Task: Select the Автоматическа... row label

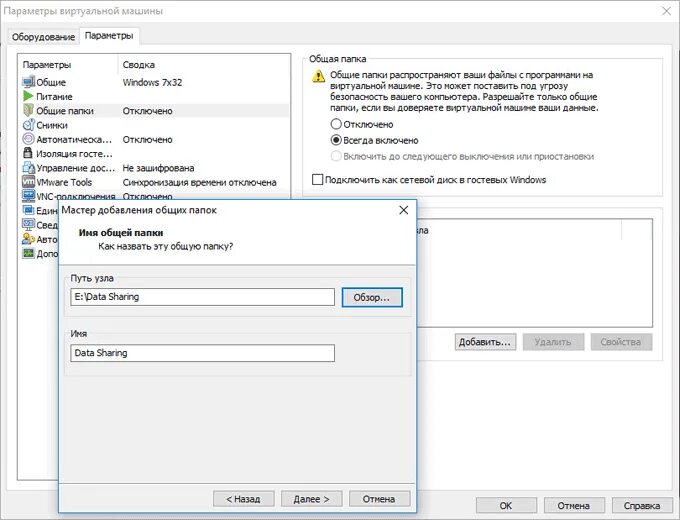Action: coord(74,140)
